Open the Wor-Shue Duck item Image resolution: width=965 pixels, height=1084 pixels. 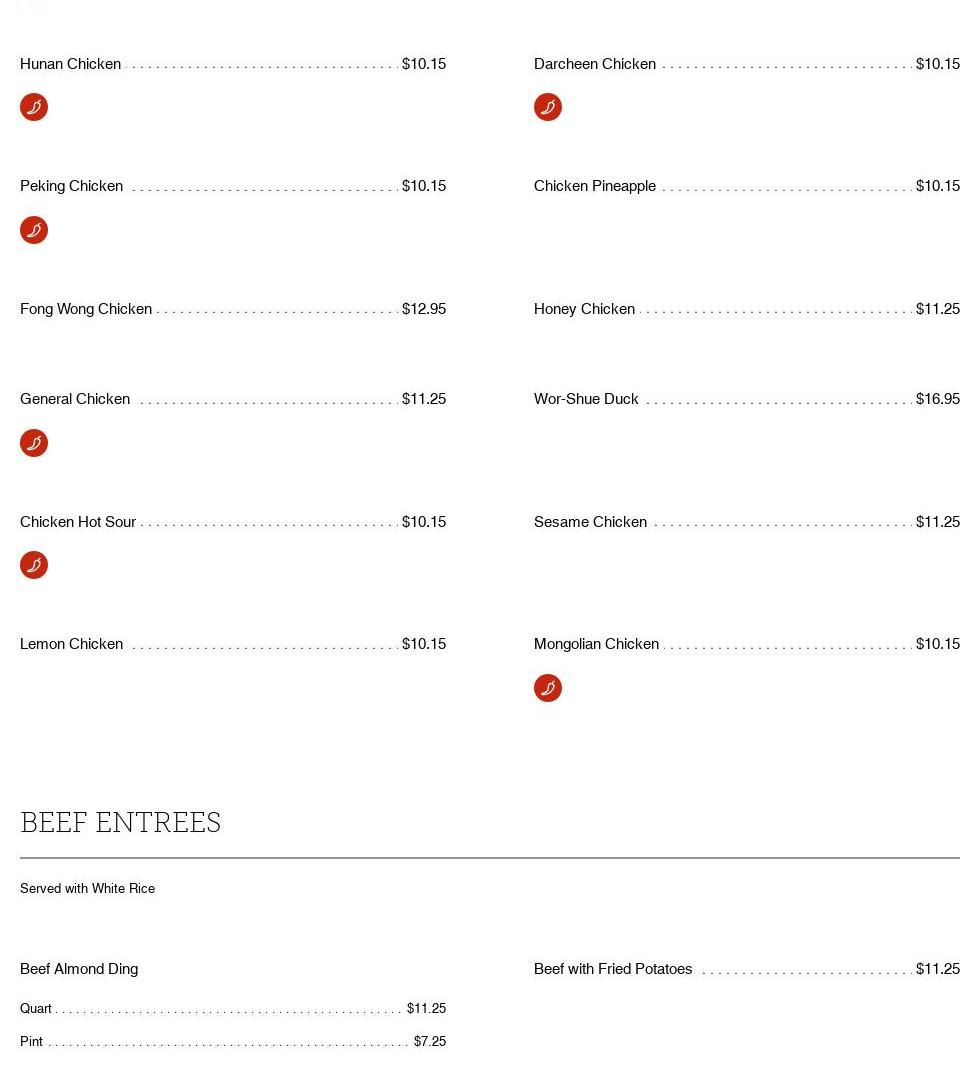click(586, 399)
